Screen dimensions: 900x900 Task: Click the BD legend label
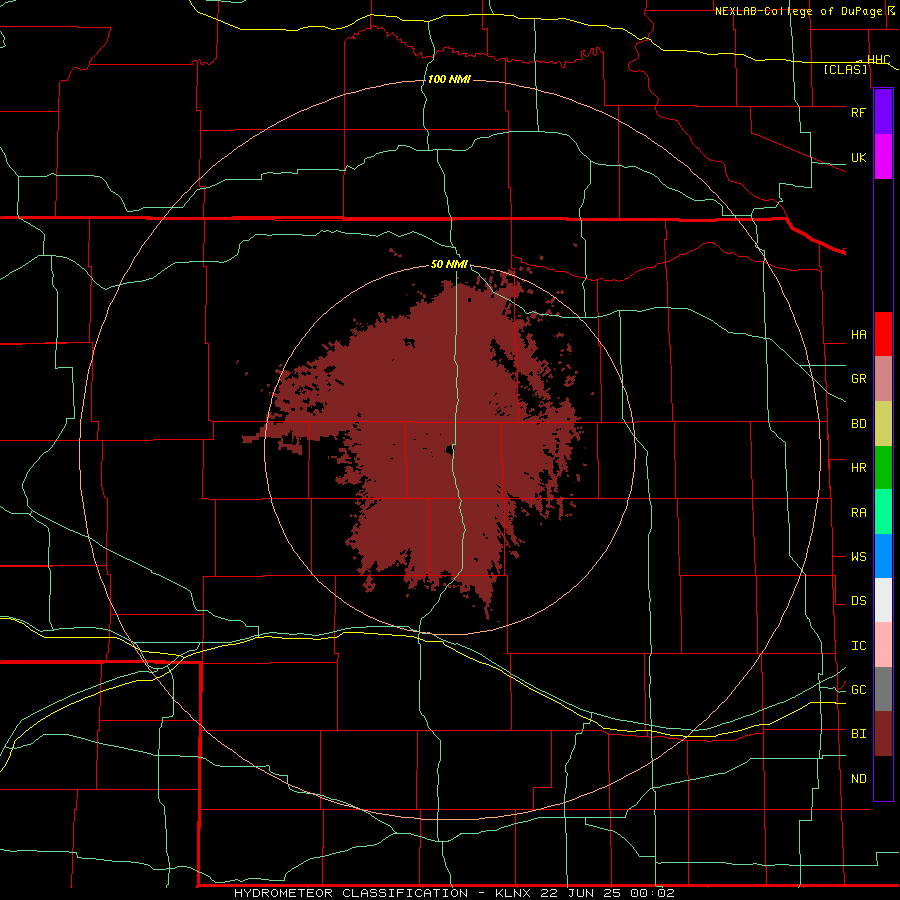tap(858, 424)
